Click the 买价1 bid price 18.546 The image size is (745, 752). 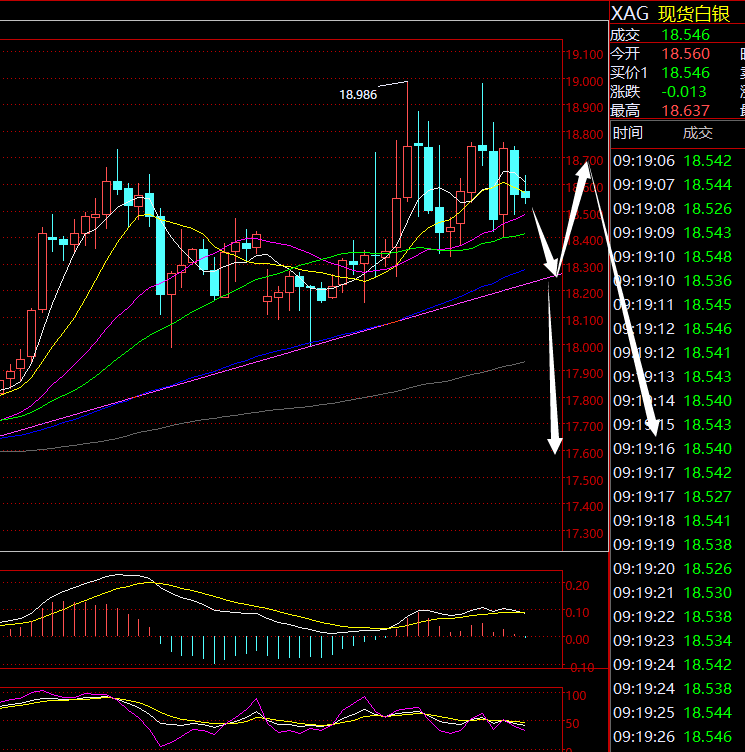tap(685, 73)
